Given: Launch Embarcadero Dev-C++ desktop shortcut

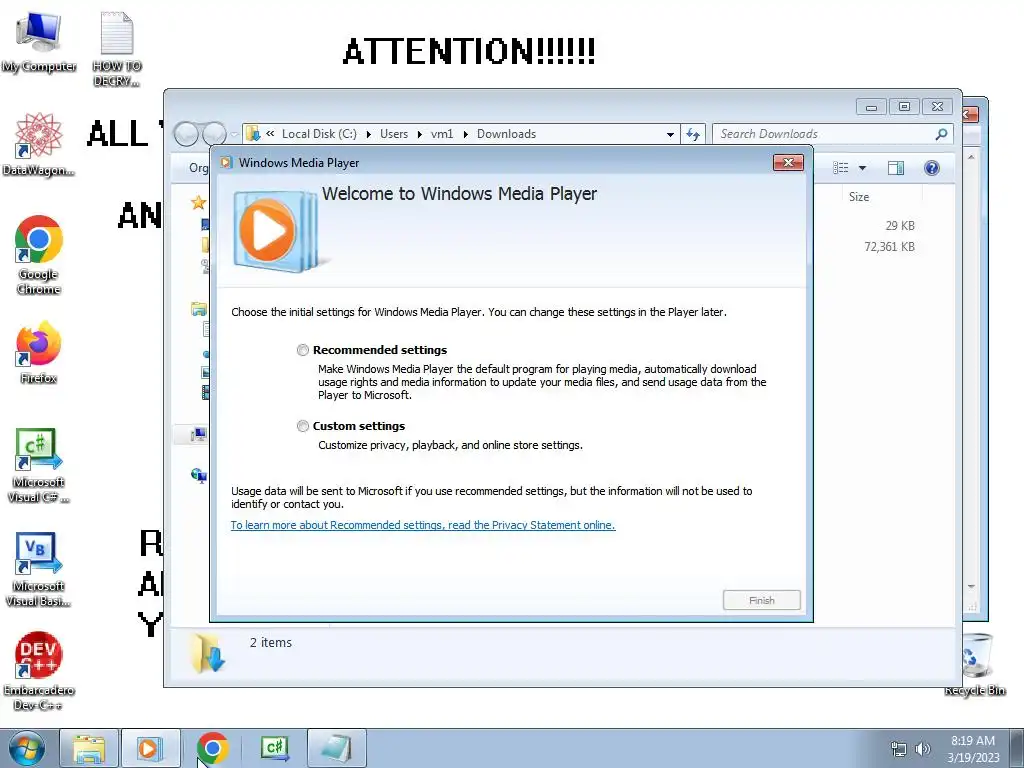Looking at the screenshot, I should click(x=39, y=671).
